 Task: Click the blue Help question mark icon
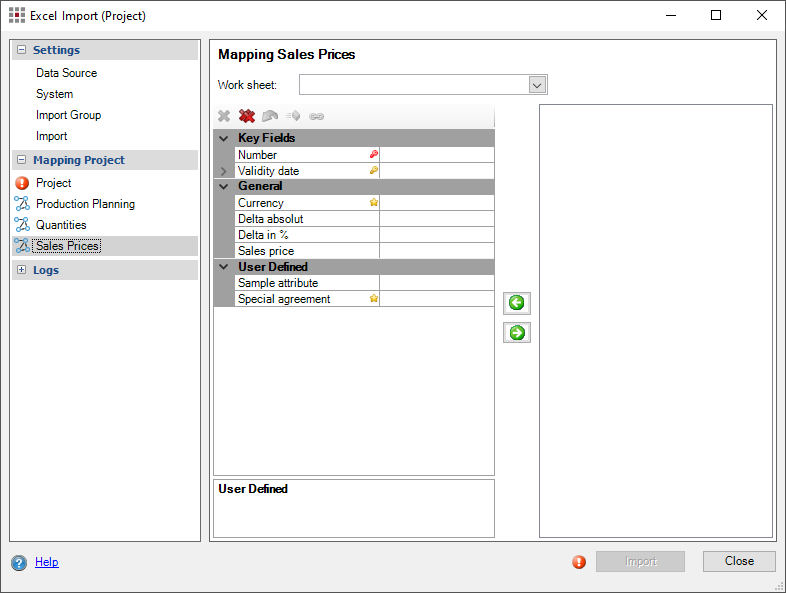(19, 563)
